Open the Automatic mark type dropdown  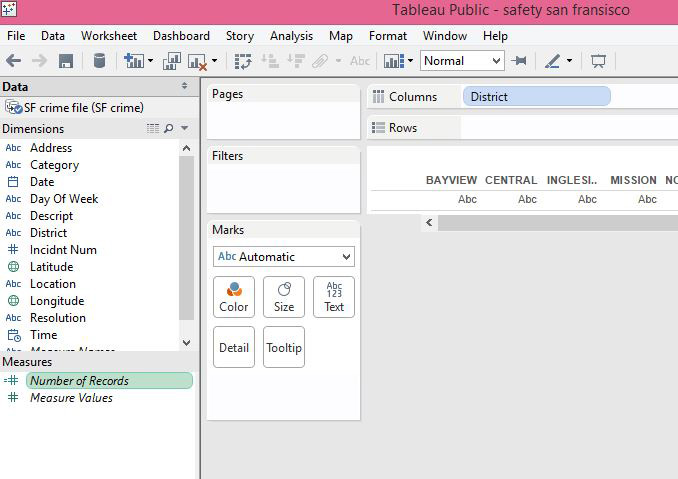[284, 257]
